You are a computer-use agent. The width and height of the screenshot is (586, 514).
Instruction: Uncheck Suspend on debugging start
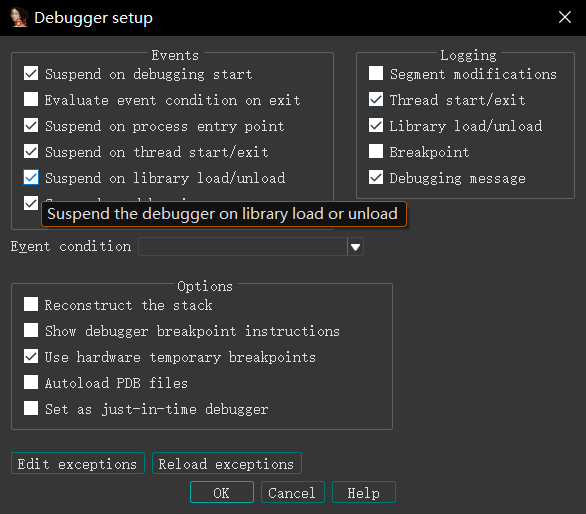(31, 73)
